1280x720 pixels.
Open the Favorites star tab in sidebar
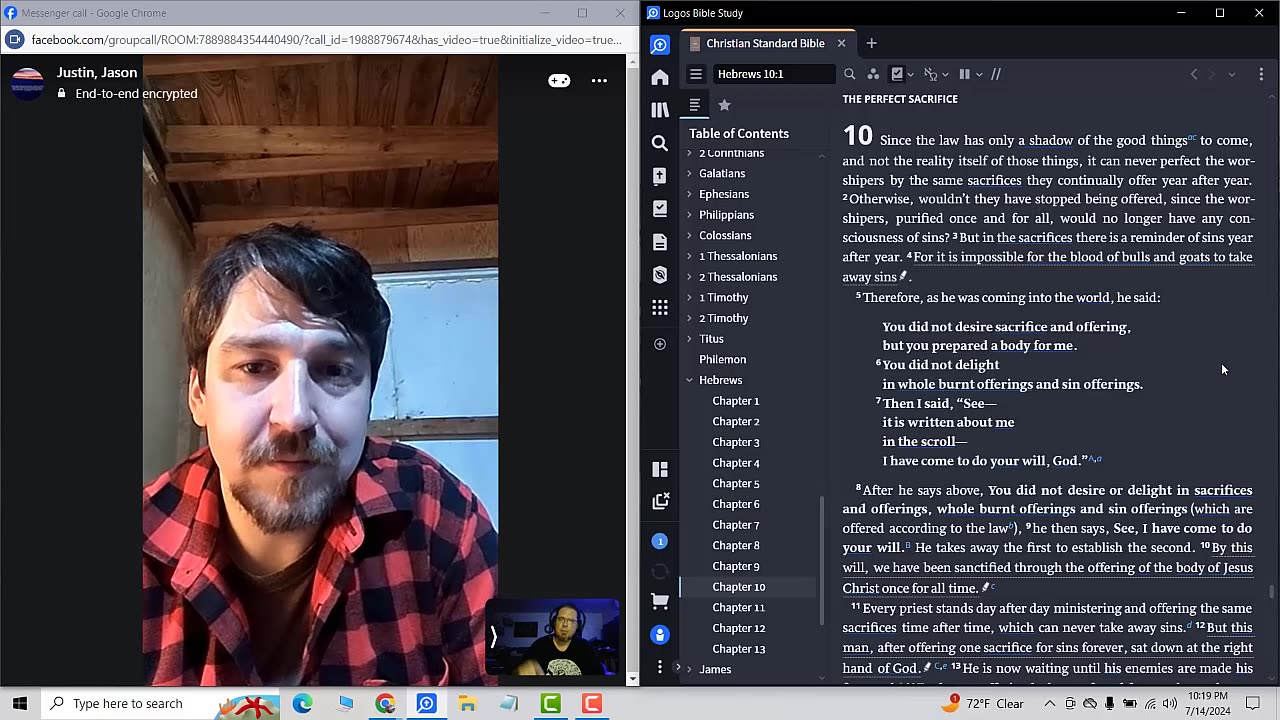coord(725,105)
